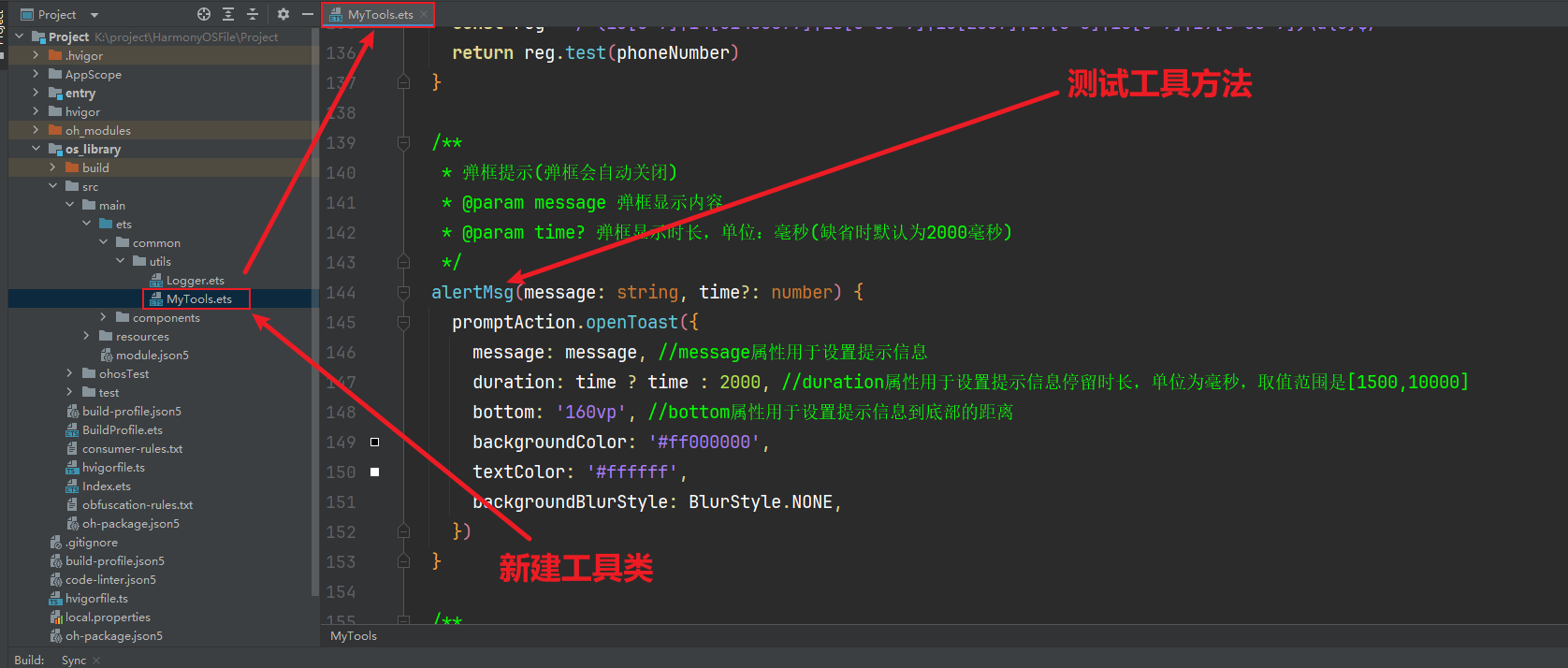
Task: Collapse the Project root node
Action: (20, 36)
